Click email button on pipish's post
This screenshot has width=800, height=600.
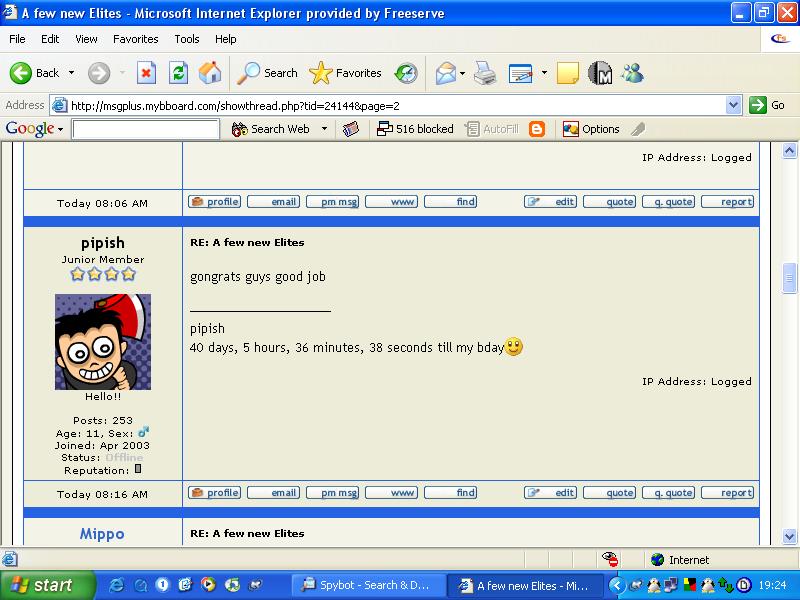pyautogui.click(x=273, y=493)
